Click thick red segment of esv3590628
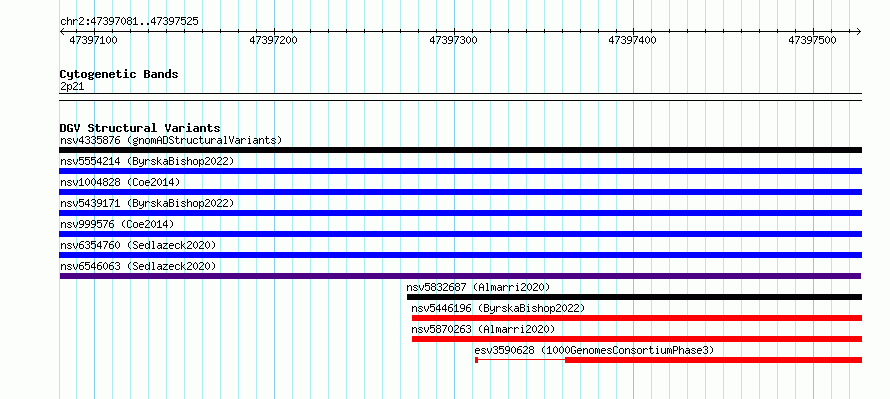Image resolution: width=890 pixels, height=399 pixels. [713, 360]
